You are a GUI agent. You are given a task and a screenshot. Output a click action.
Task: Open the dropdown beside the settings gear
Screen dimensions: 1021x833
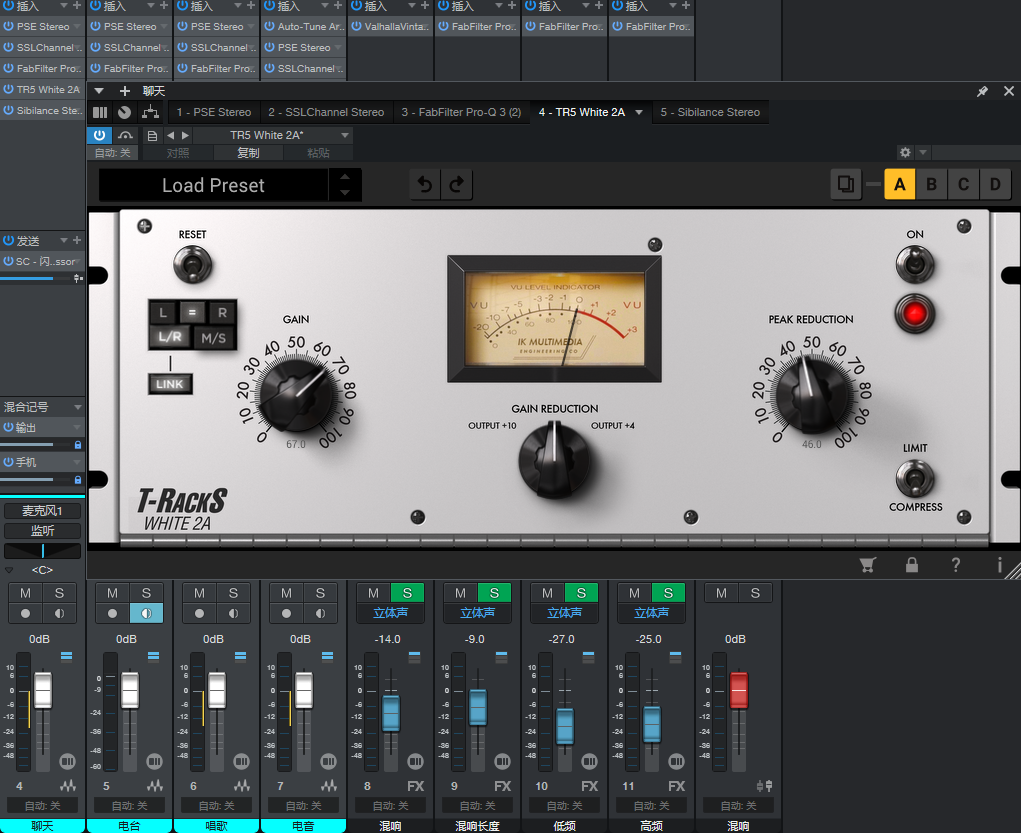pos(923,152)
